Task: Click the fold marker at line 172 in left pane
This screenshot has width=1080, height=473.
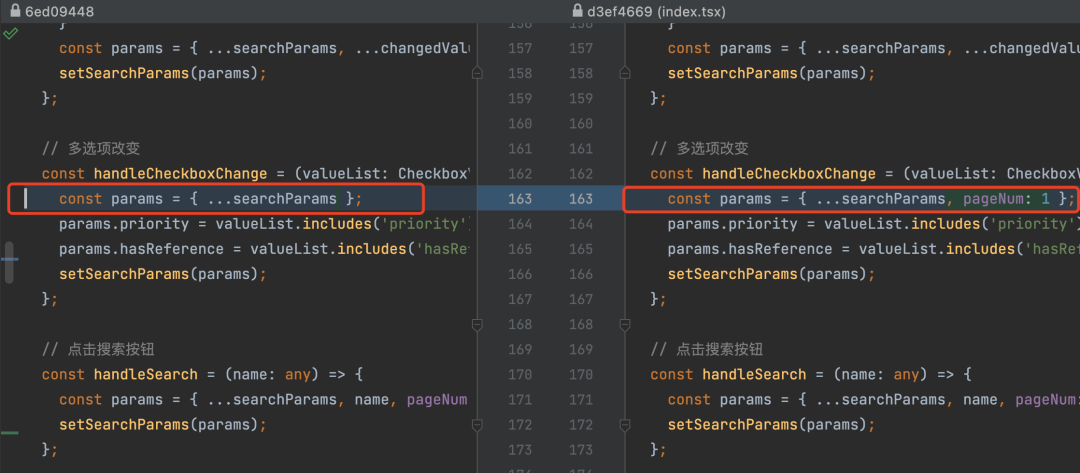Action: point(477,424)
